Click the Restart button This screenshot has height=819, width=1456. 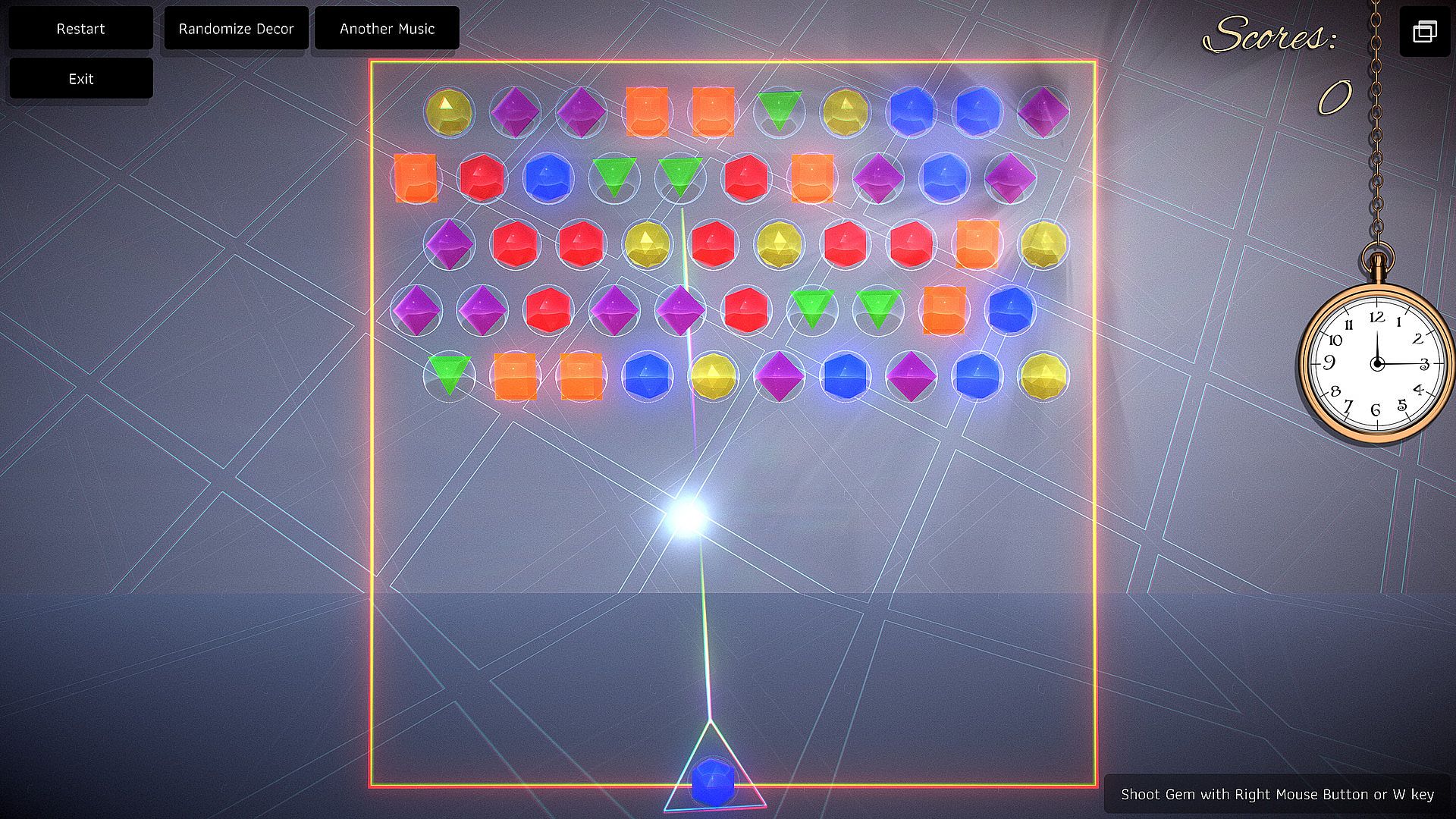80,29
